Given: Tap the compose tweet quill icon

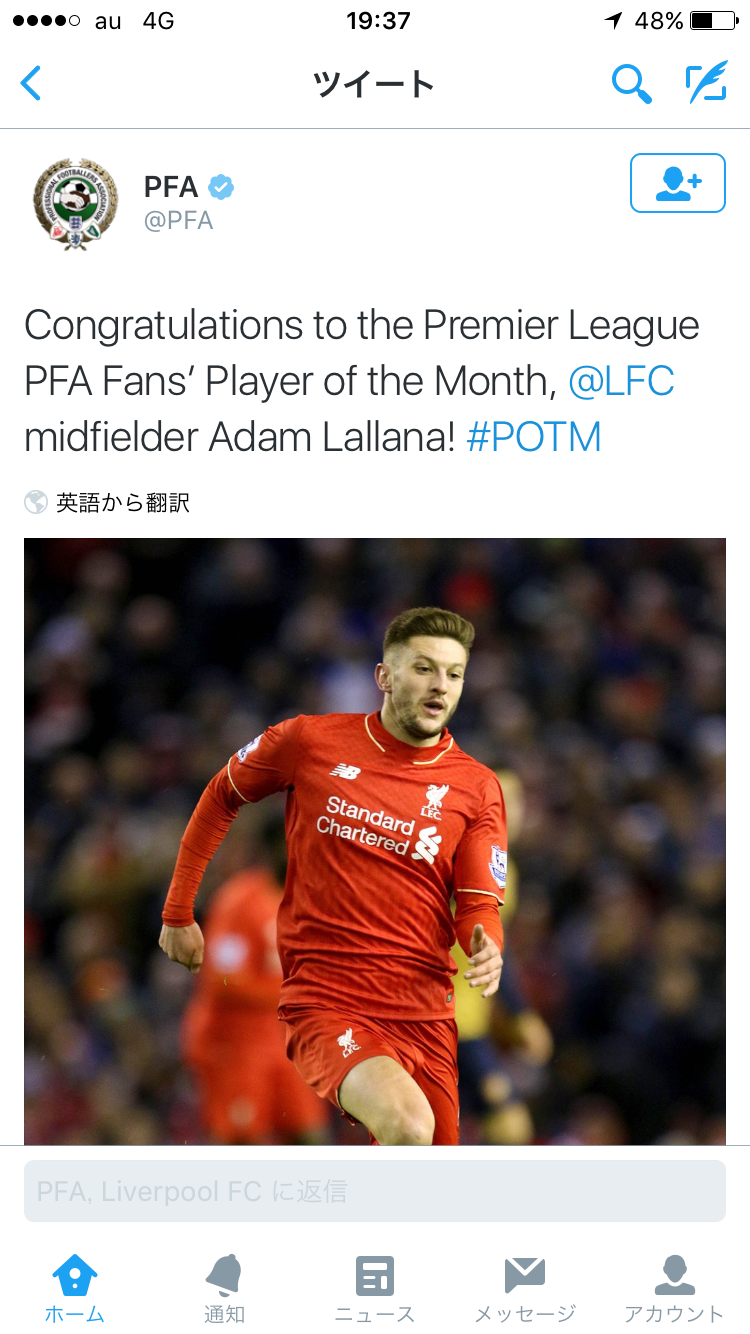Looking at the screenshot, I should point(706,84).
